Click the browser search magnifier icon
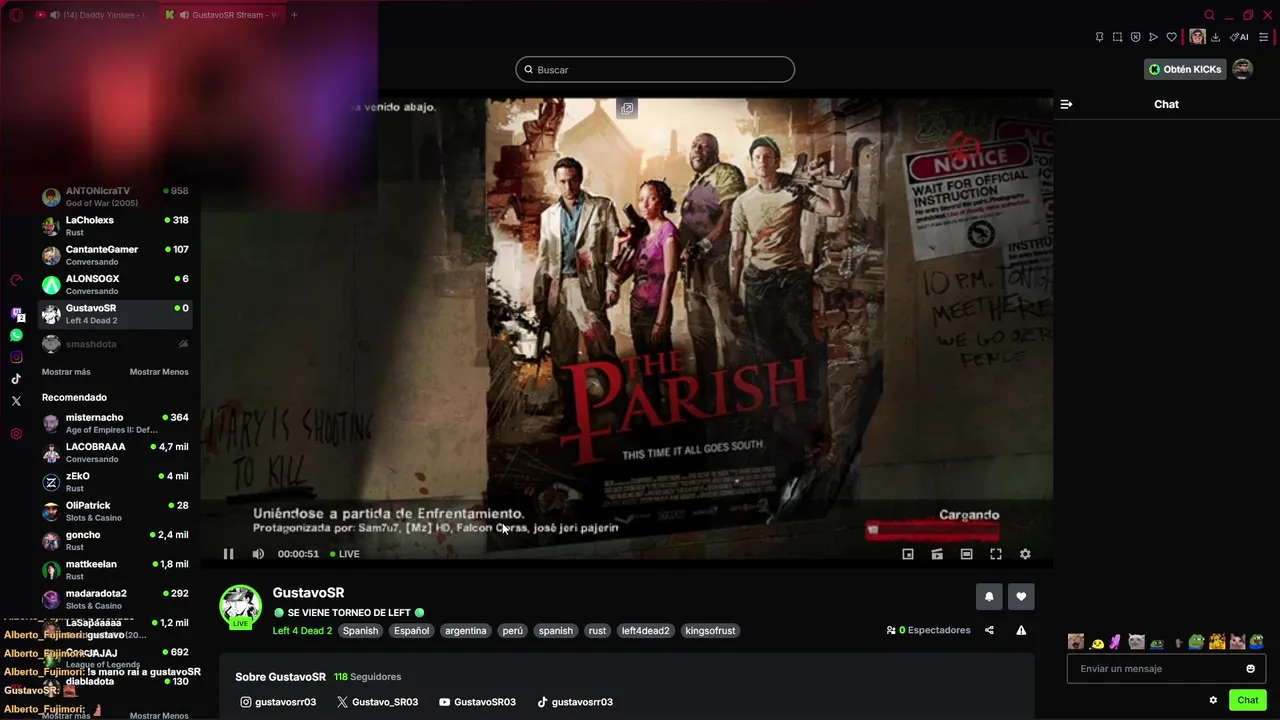 coord(1209,15)
